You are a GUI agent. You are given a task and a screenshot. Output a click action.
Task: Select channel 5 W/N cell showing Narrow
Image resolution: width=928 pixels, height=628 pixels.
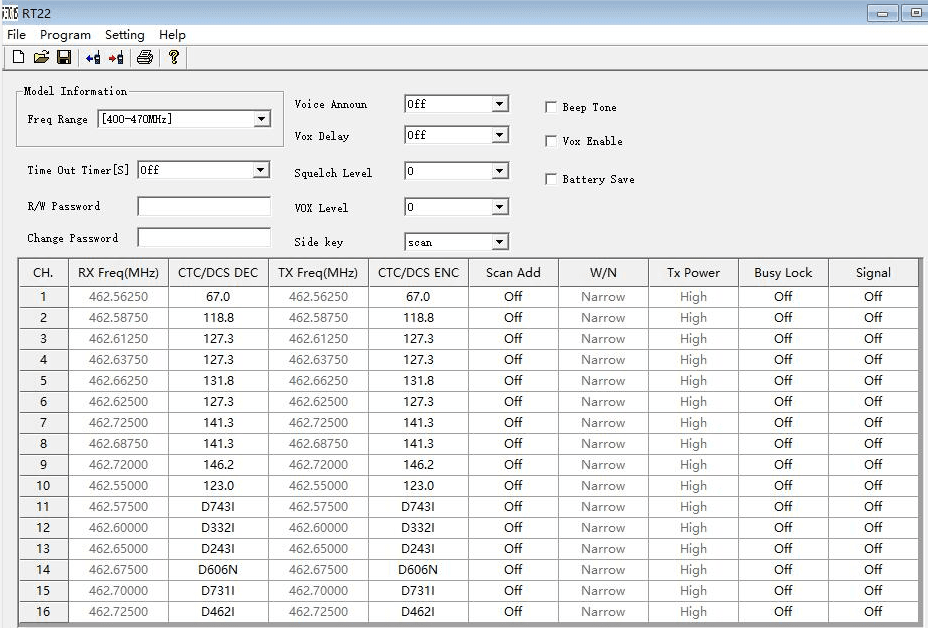click(x=603, y=381)
